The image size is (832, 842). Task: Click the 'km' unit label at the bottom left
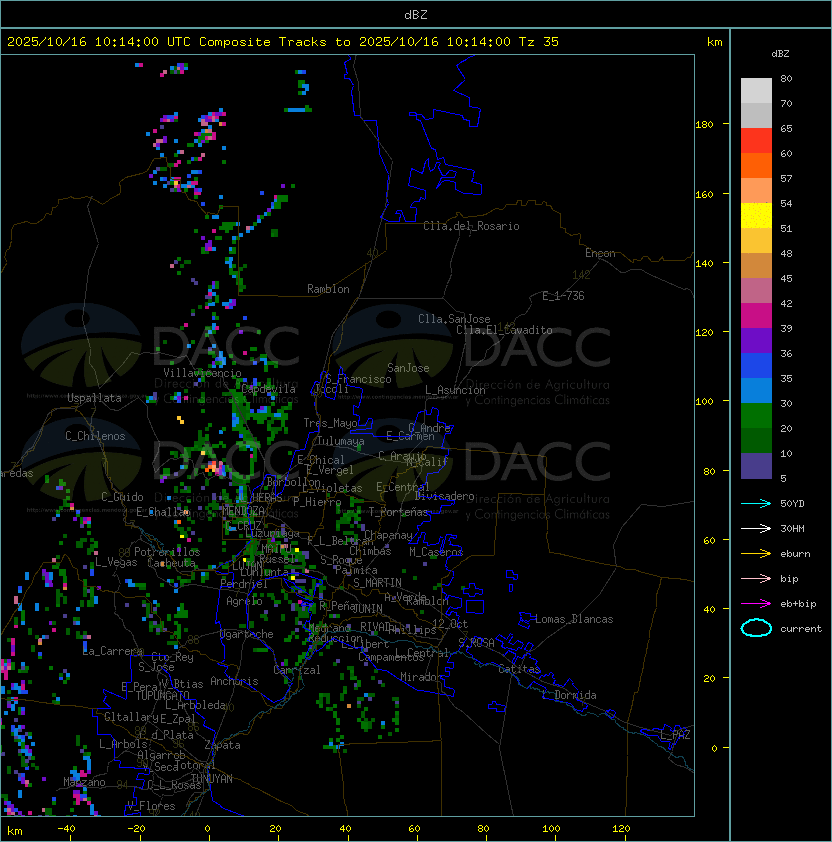(15, 831)
